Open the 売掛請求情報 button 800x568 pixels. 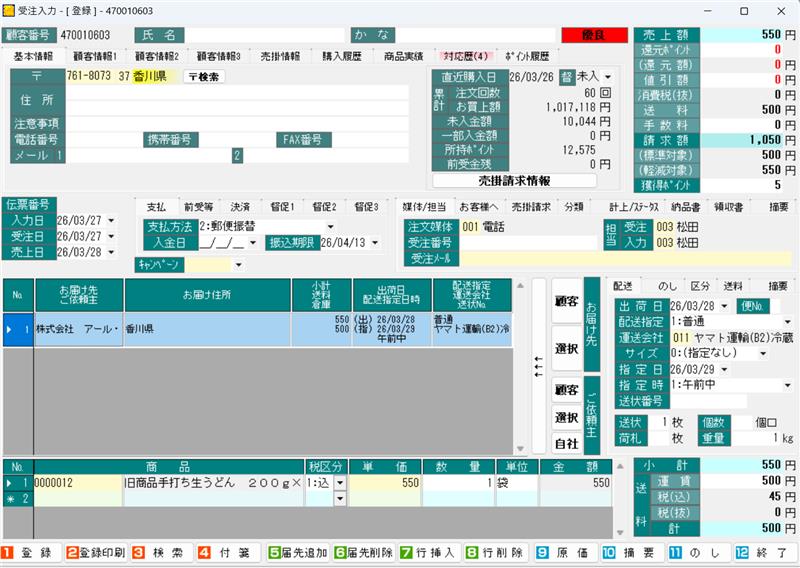[514, 181]
